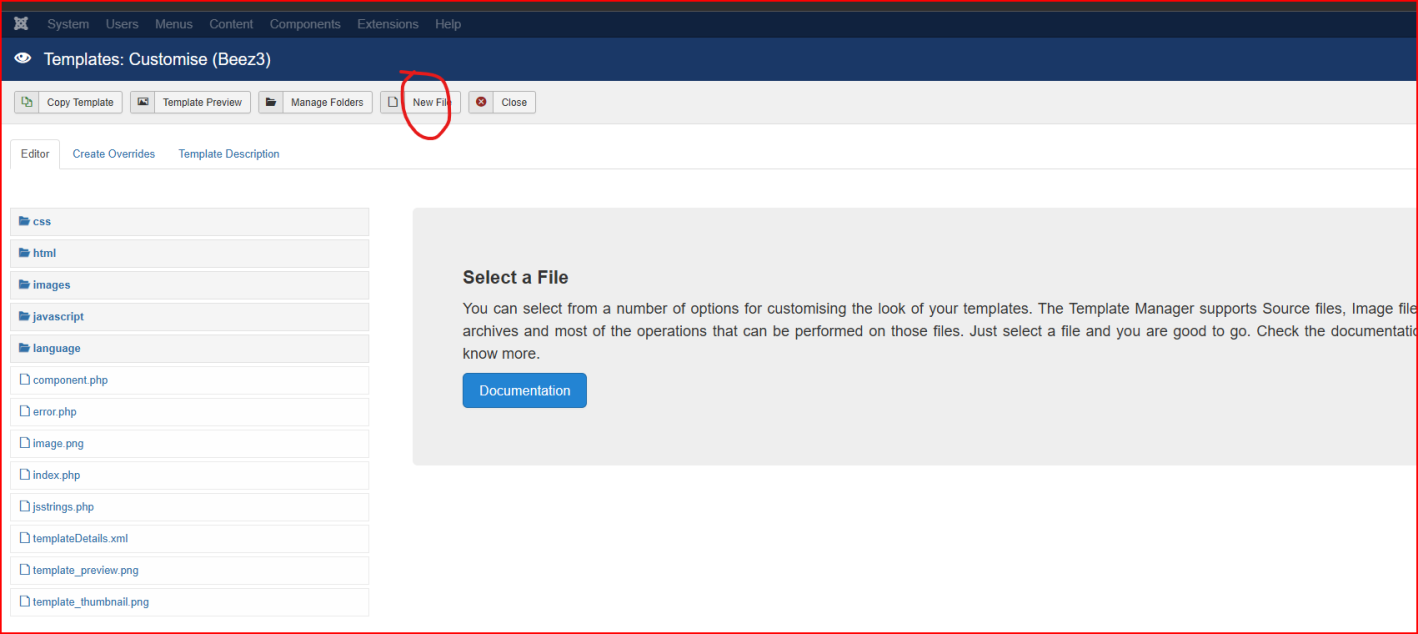Open the Extensions menu
1418x634 pixels.
point(388,24)
